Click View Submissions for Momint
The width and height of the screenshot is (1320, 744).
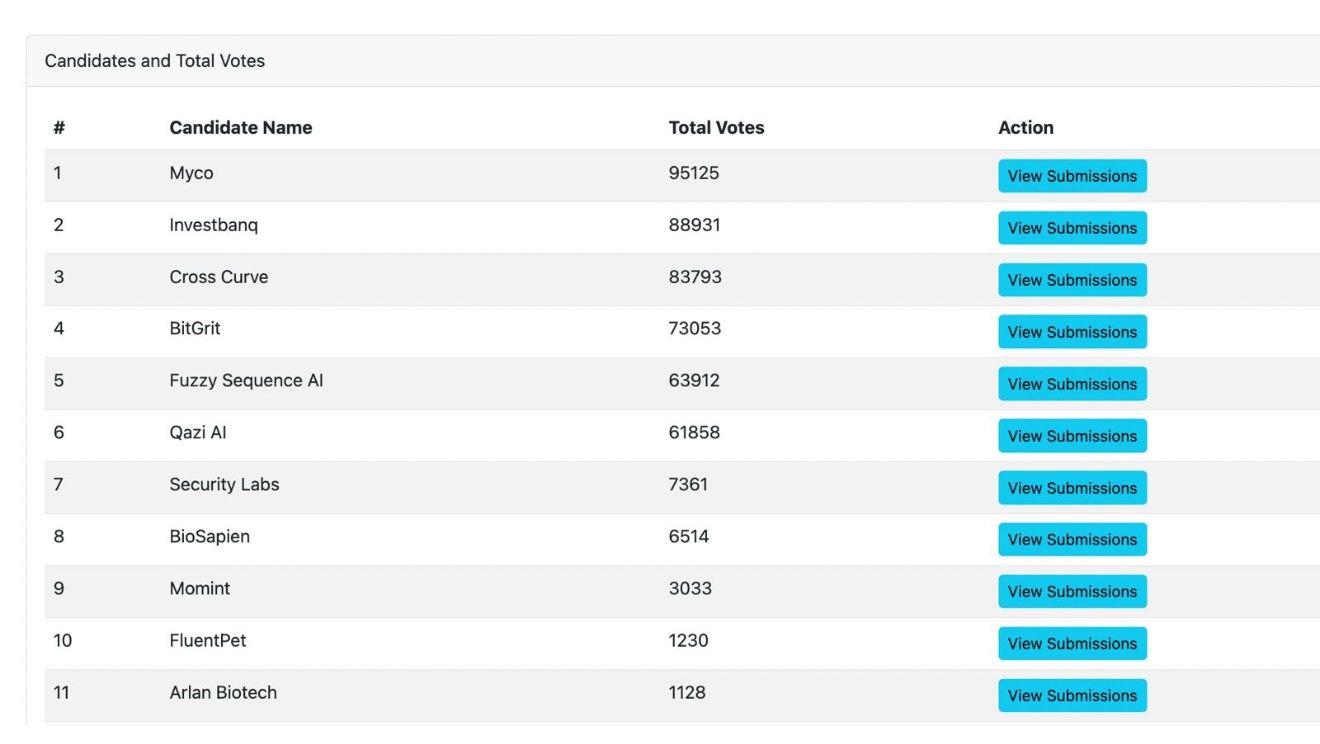click(x=1072, y=592)
